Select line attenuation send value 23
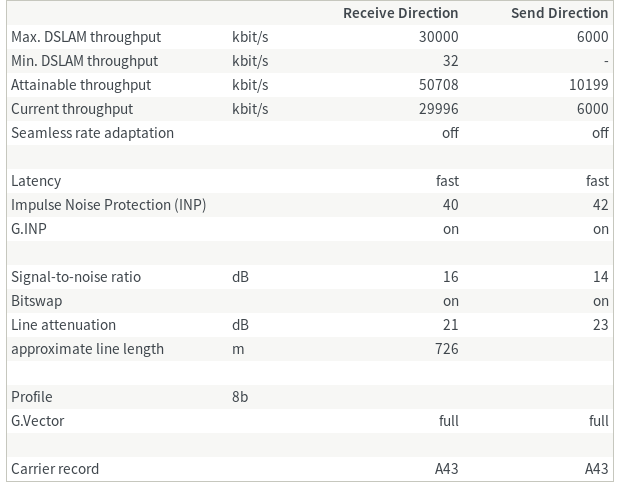The image size is (617, 497). coord(600,325)
